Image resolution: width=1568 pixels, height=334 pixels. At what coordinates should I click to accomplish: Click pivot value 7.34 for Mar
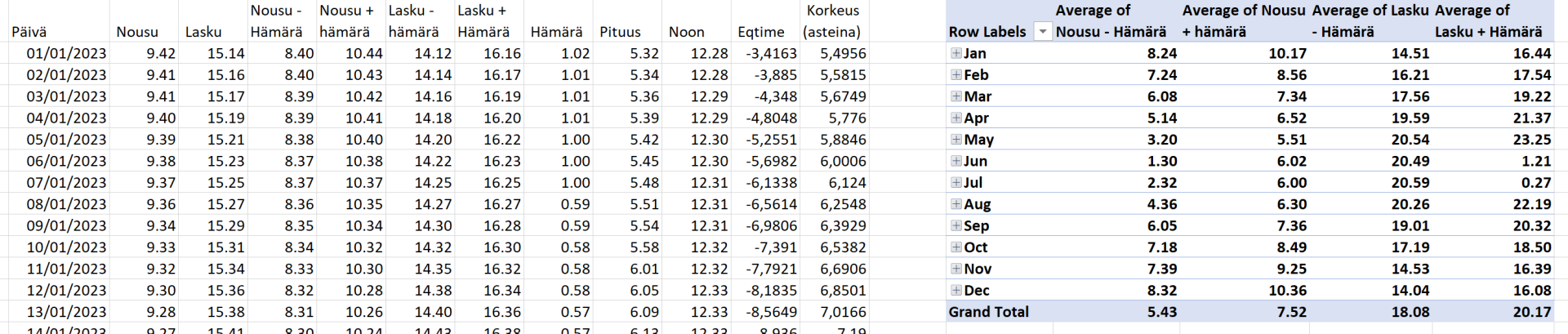[1244, 96]
